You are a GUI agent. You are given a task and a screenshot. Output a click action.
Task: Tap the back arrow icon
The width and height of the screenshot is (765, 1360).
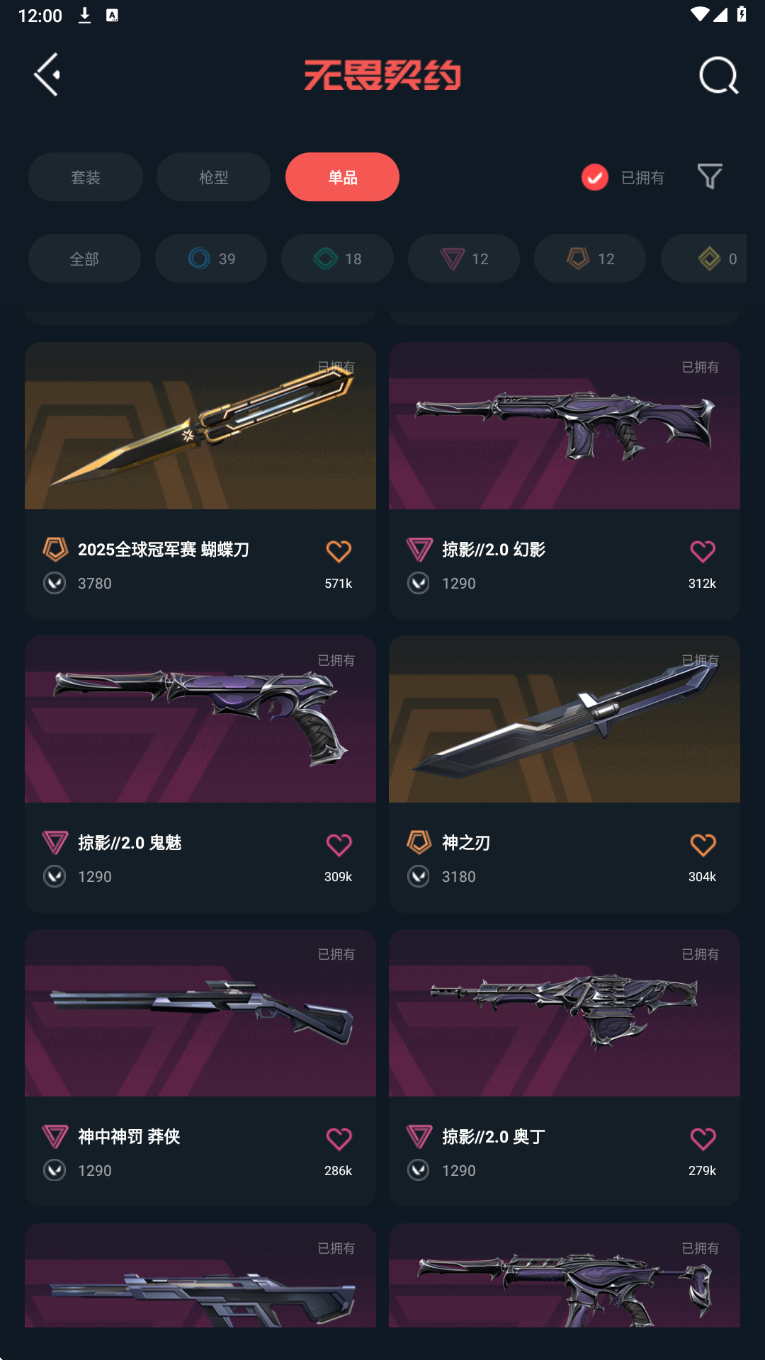[47, 75]
